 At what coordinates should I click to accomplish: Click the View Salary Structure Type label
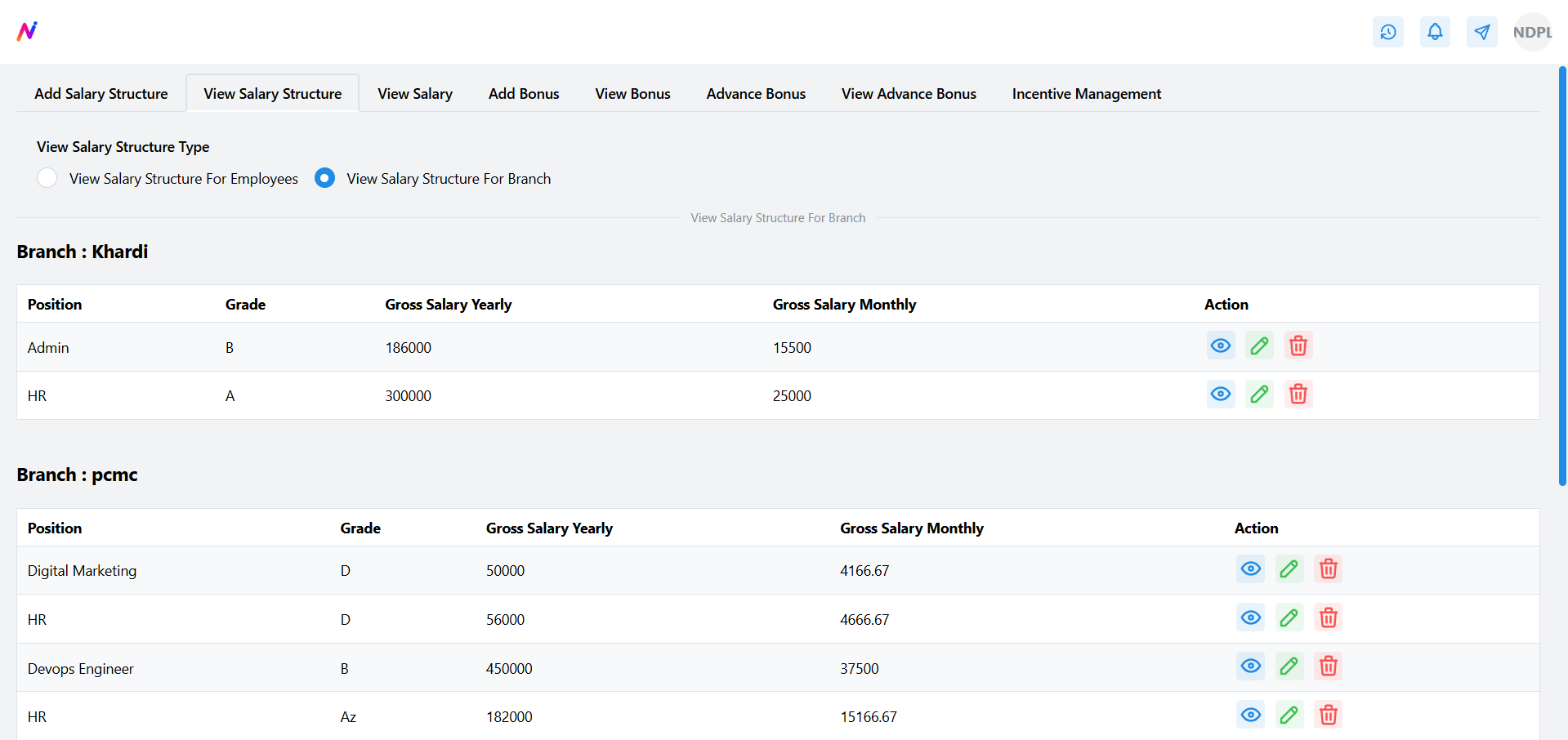coord(123,146)
